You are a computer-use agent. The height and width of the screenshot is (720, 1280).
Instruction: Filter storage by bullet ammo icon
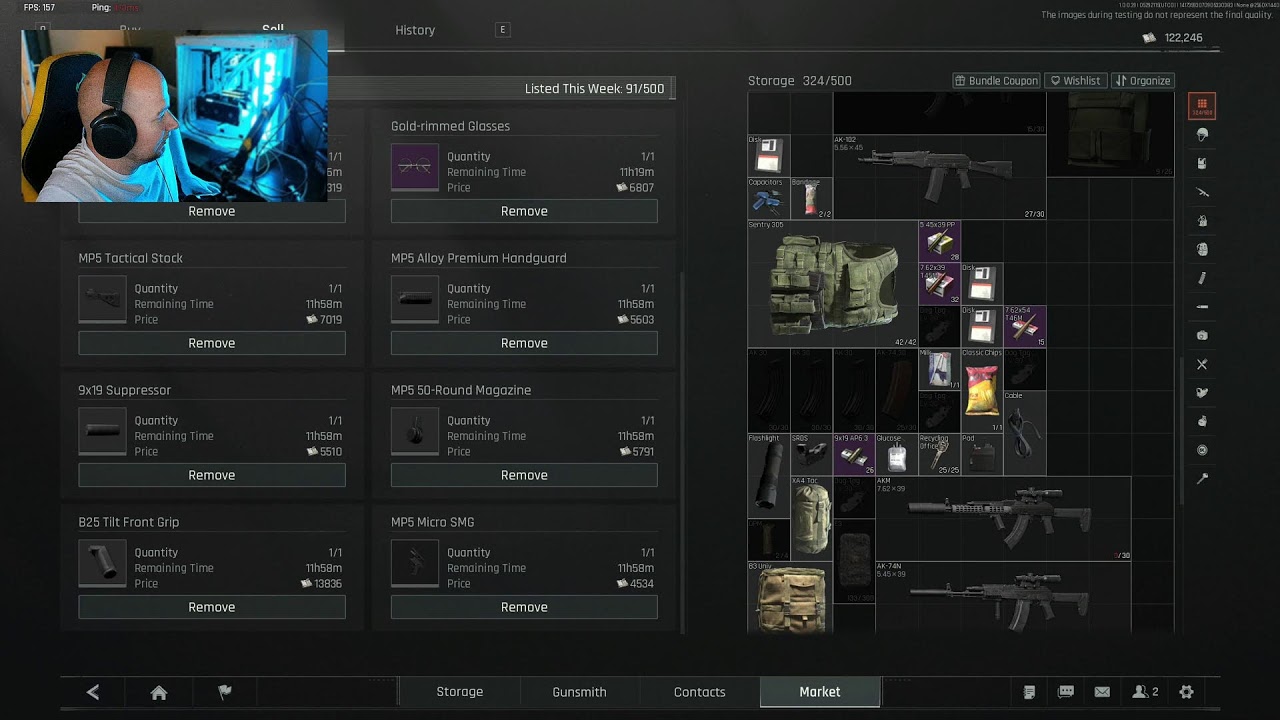click(1202, 307)
